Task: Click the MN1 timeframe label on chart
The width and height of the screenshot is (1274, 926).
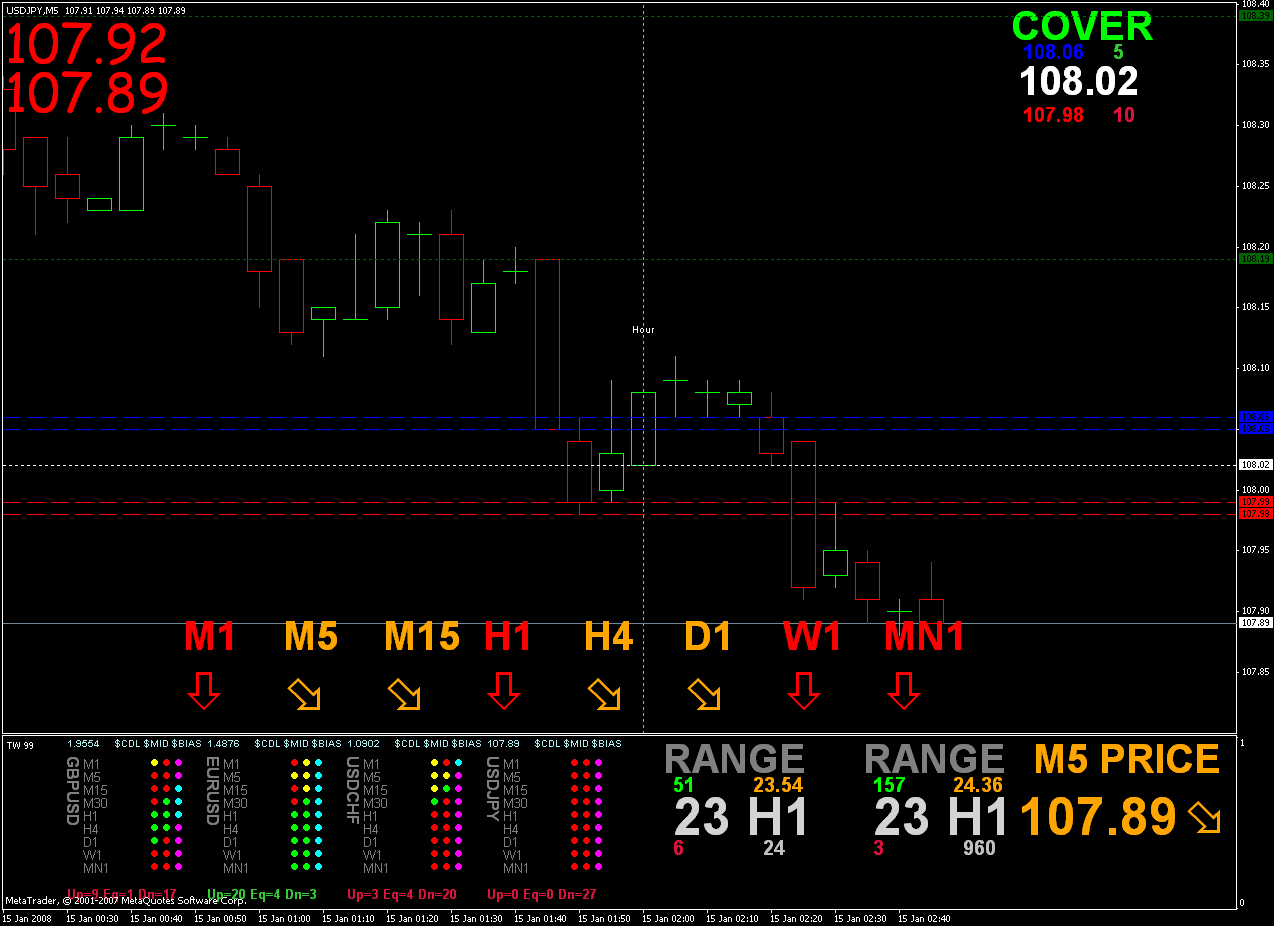Action: coord(924,636)
